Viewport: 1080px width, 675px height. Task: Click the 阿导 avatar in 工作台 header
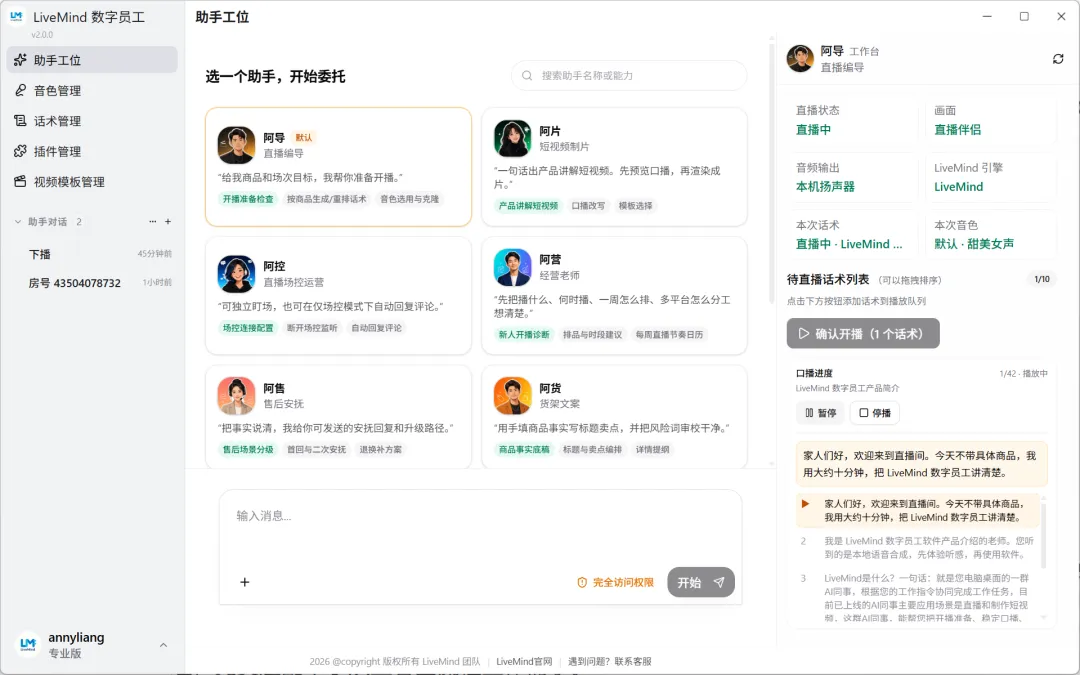pyautogui.click(x=800, y=59)
